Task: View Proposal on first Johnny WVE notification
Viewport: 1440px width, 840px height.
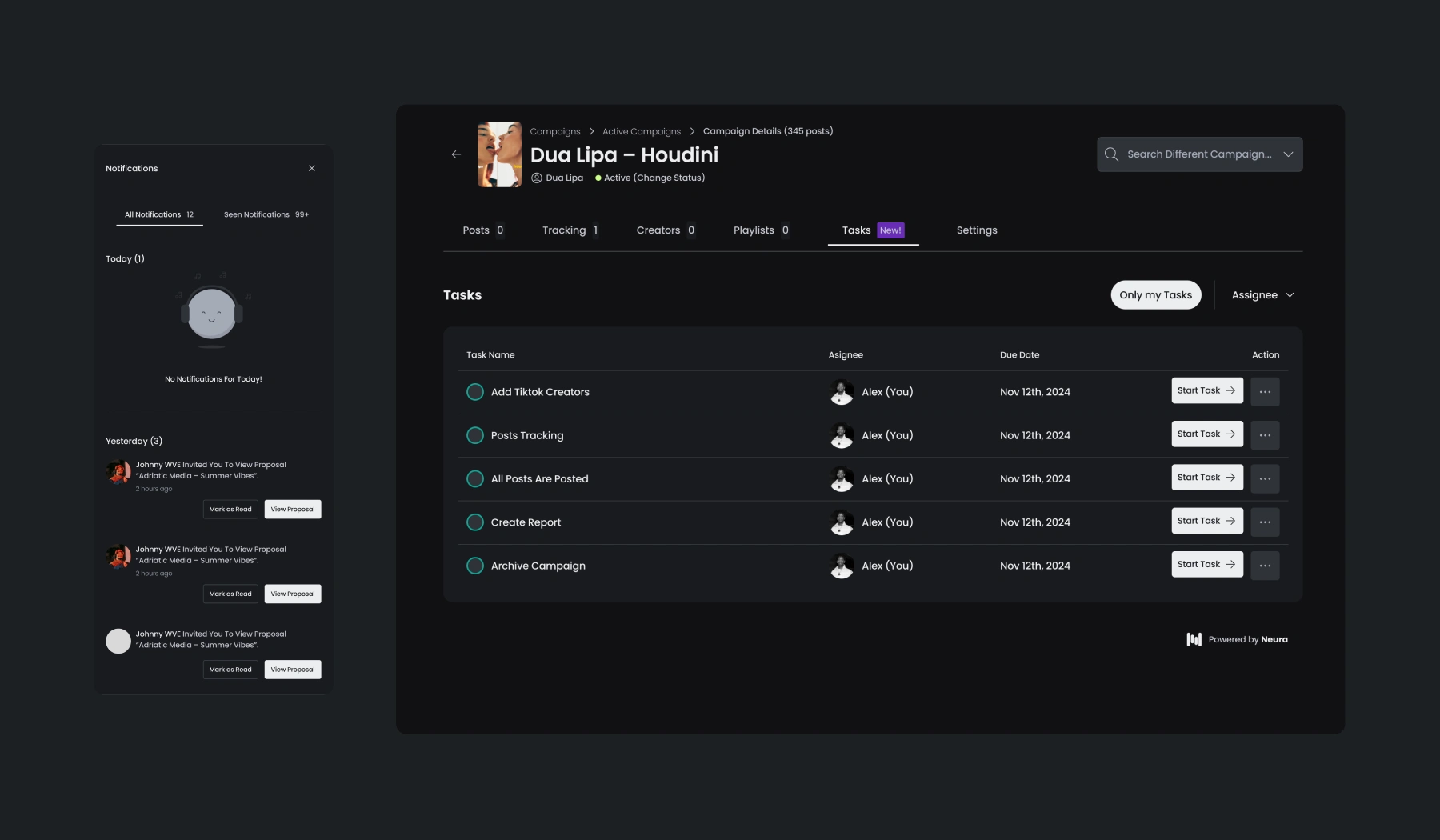Action: (x=293, y=510)
